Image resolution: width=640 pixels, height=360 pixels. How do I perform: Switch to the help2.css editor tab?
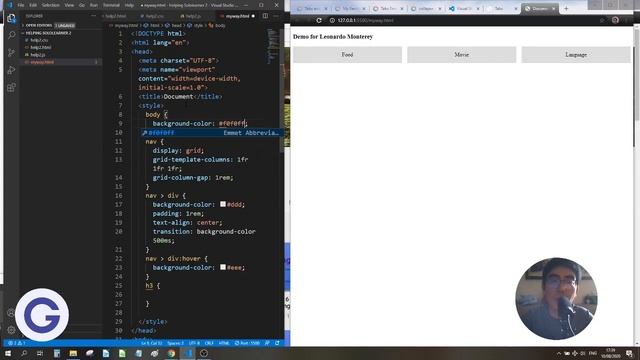pos(155,16)
